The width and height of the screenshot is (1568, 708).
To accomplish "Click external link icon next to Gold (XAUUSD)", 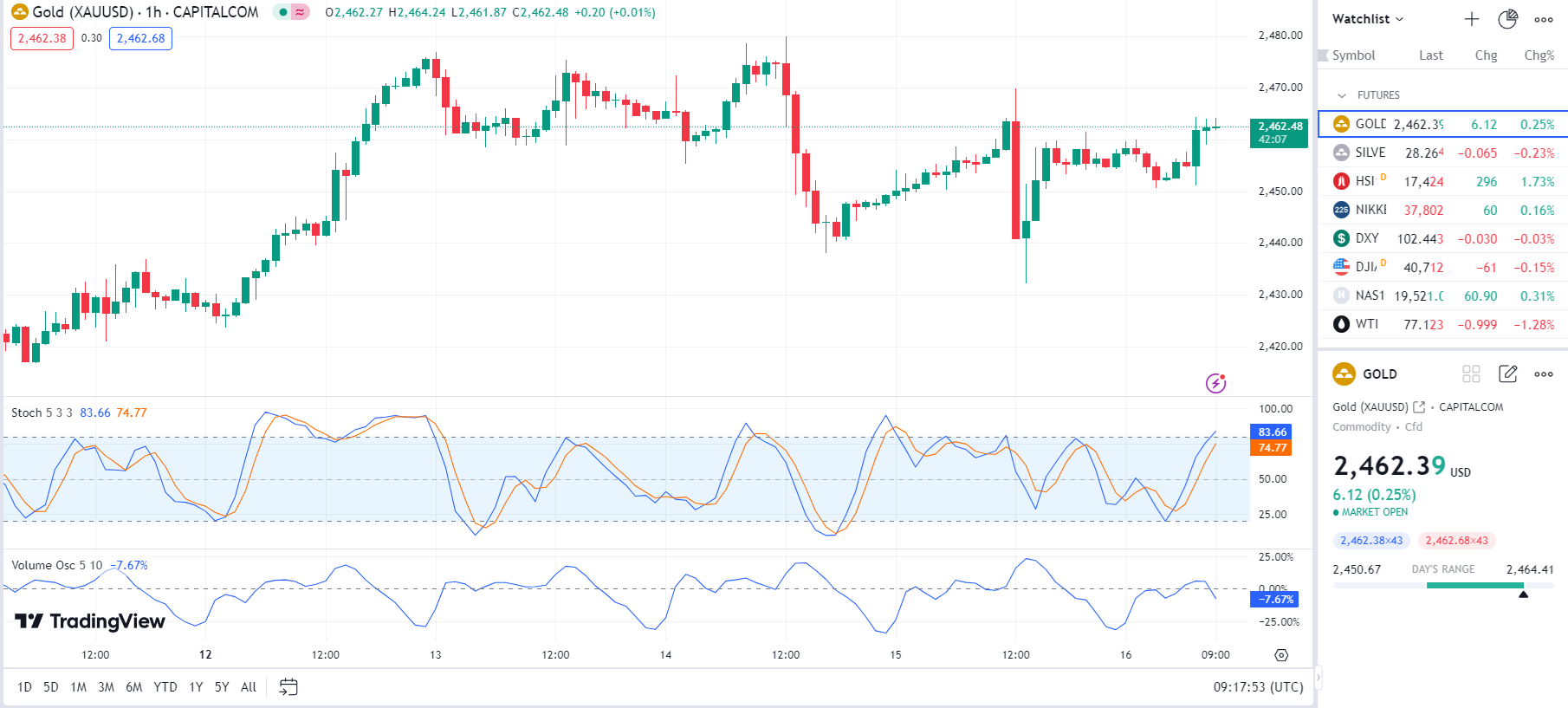I will (x=1419, y=406).
